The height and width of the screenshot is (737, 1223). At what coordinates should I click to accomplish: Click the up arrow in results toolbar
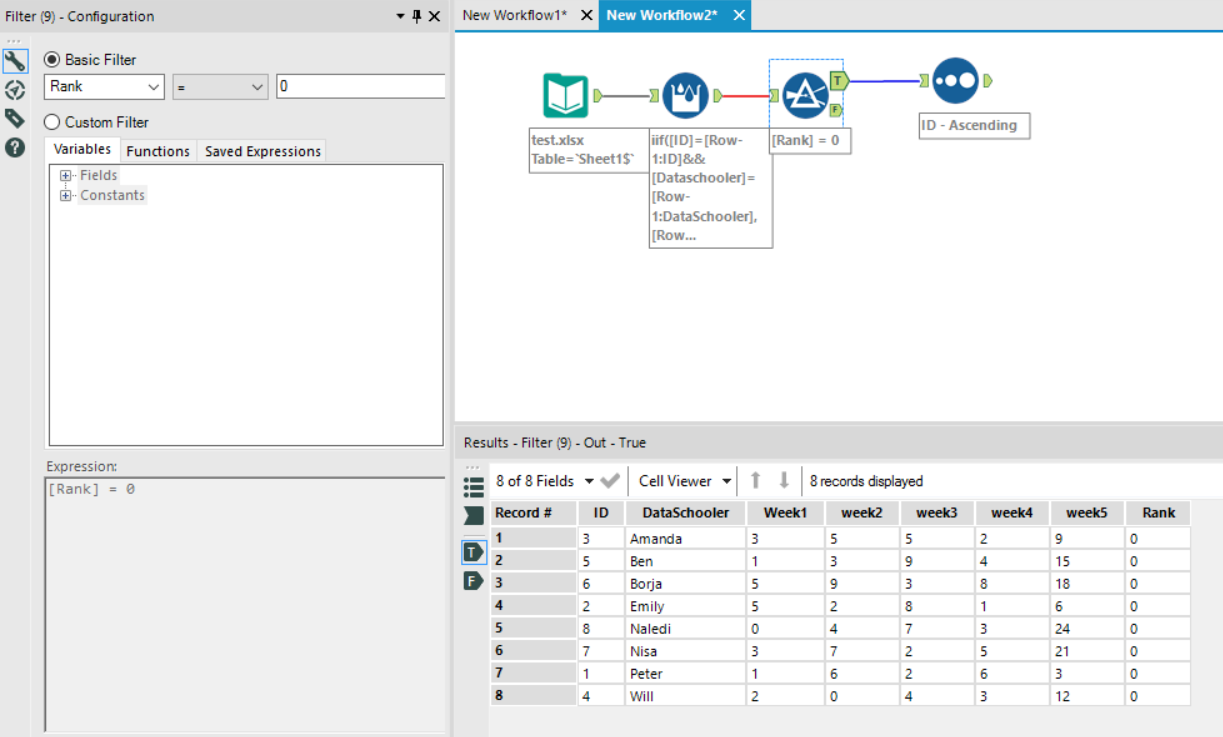click(756, 481)
